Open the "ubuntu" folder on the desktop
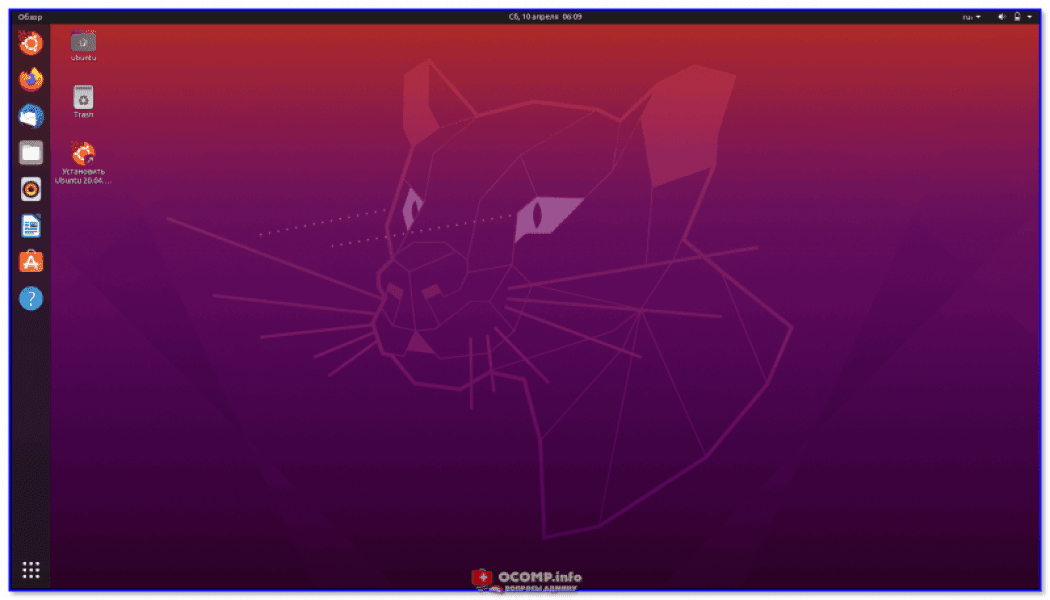Image resolution: width=1050 pixels, height=600 pixels. 82,43
